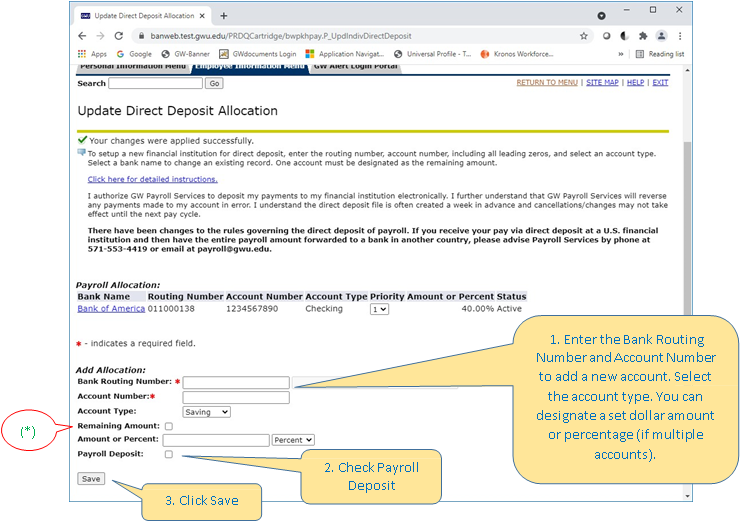Open the Reading list

click(660, 54)
